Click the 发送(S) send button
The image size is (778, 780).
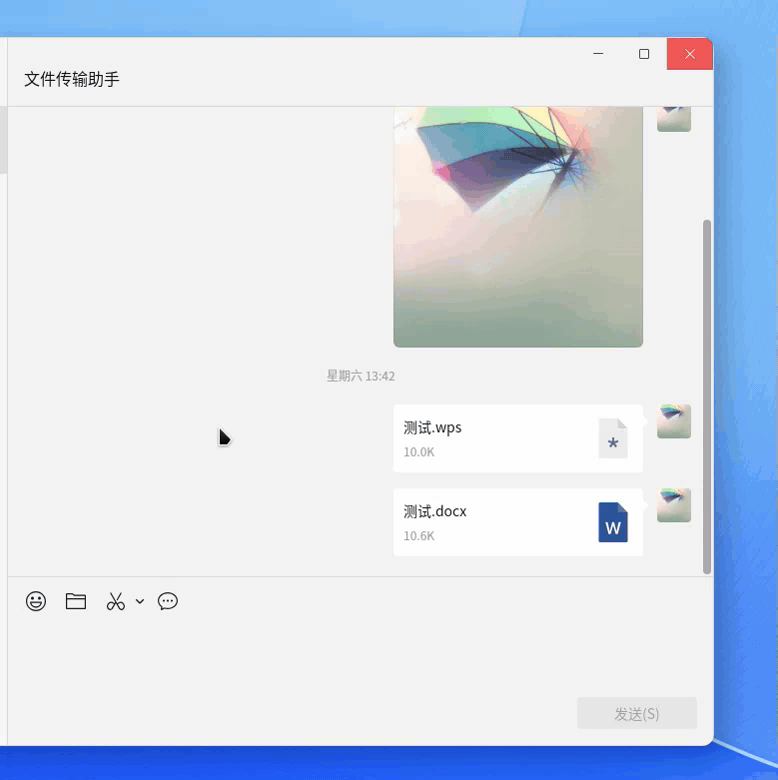coord(637,713)
